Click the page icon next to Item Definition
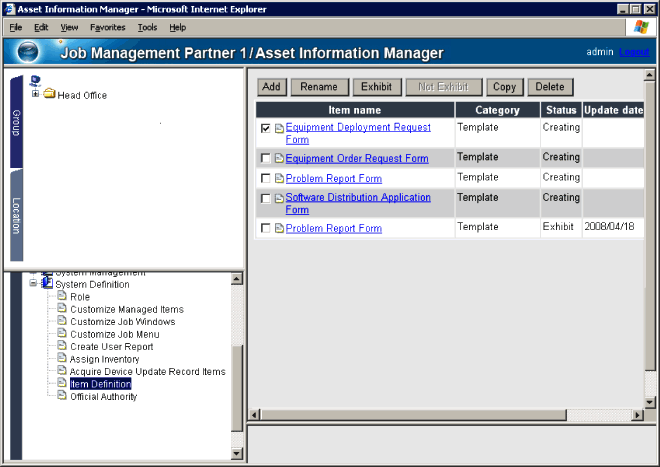 point(62,383)
